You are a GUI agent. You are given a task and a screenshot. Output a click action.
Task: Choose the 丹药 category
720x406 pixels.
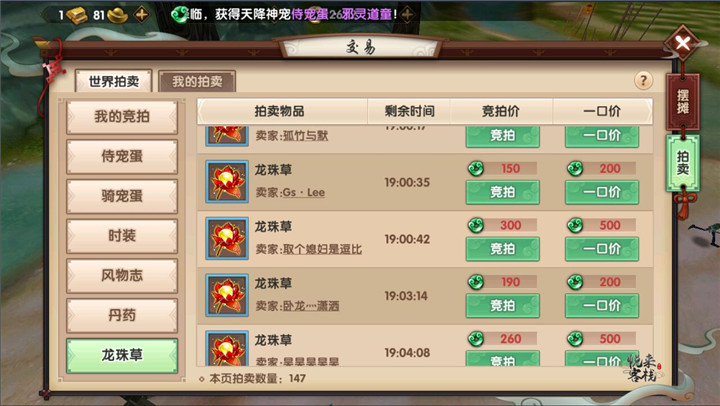(122, 315)
